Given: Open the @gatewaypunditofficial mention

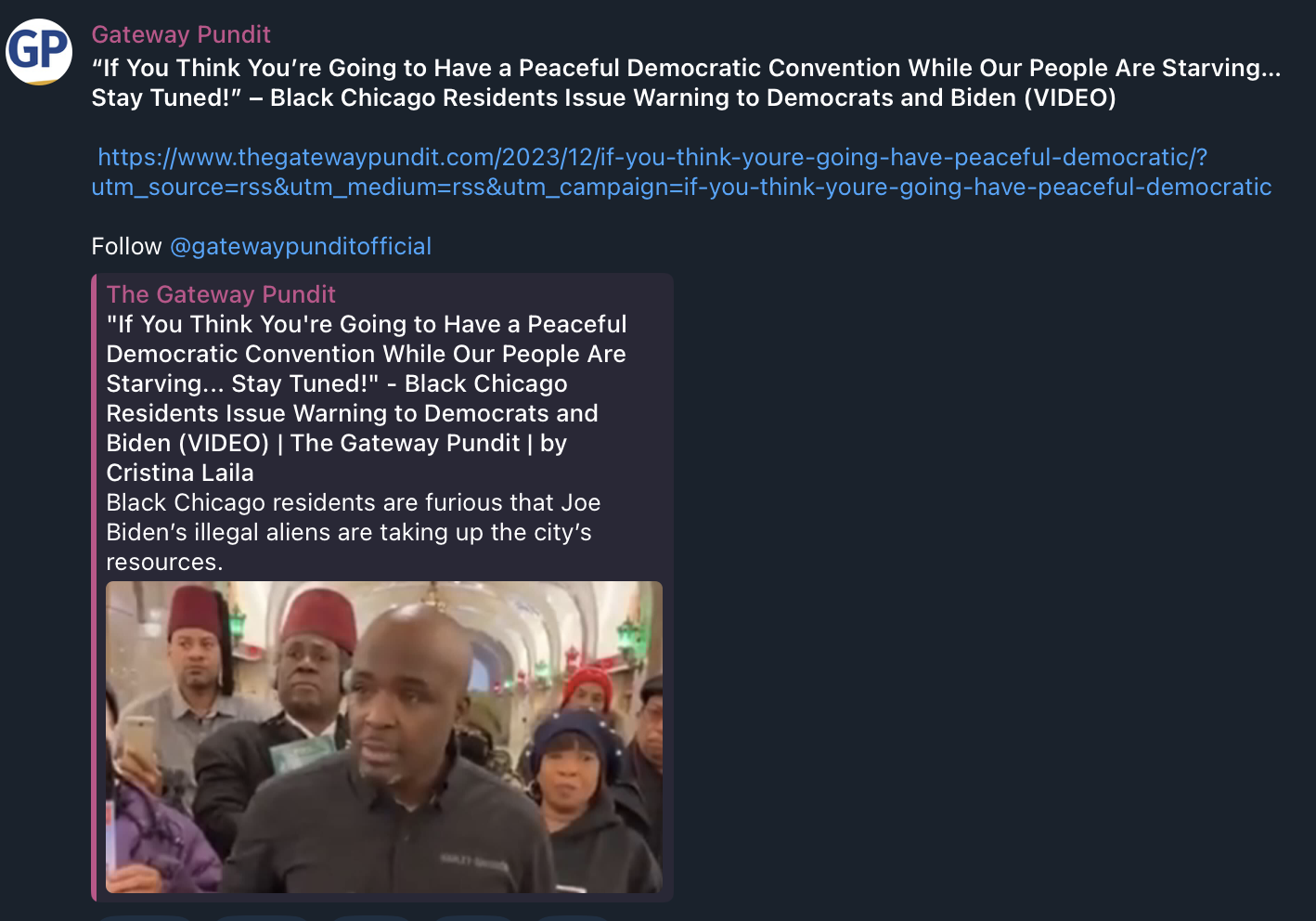Looking at the screenshot, I should click(301, 246).
